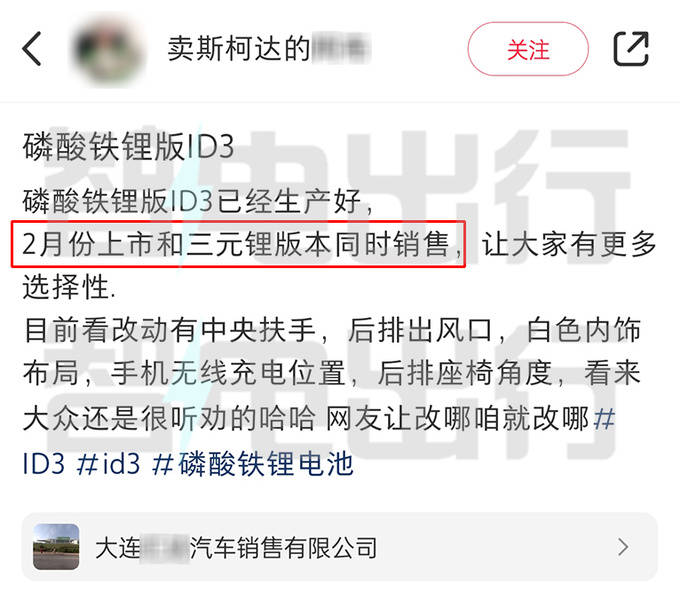Expand company card with the right chevron
This screenshot has width=680, height=593.
tap(623, 547)
